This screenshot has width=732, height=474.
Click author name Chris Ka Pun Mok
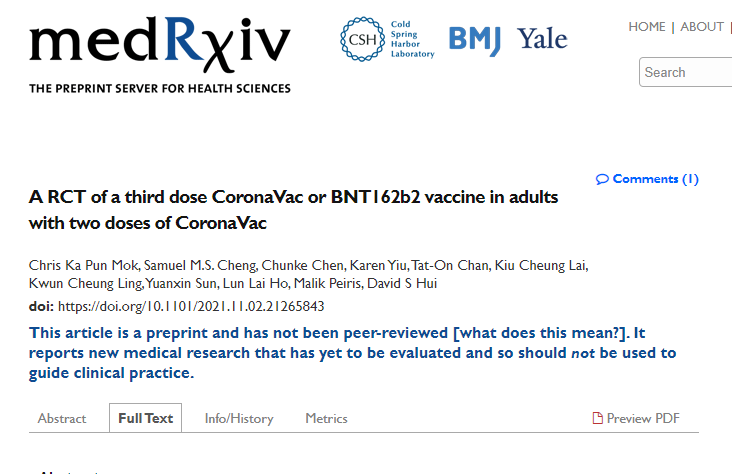84,265
